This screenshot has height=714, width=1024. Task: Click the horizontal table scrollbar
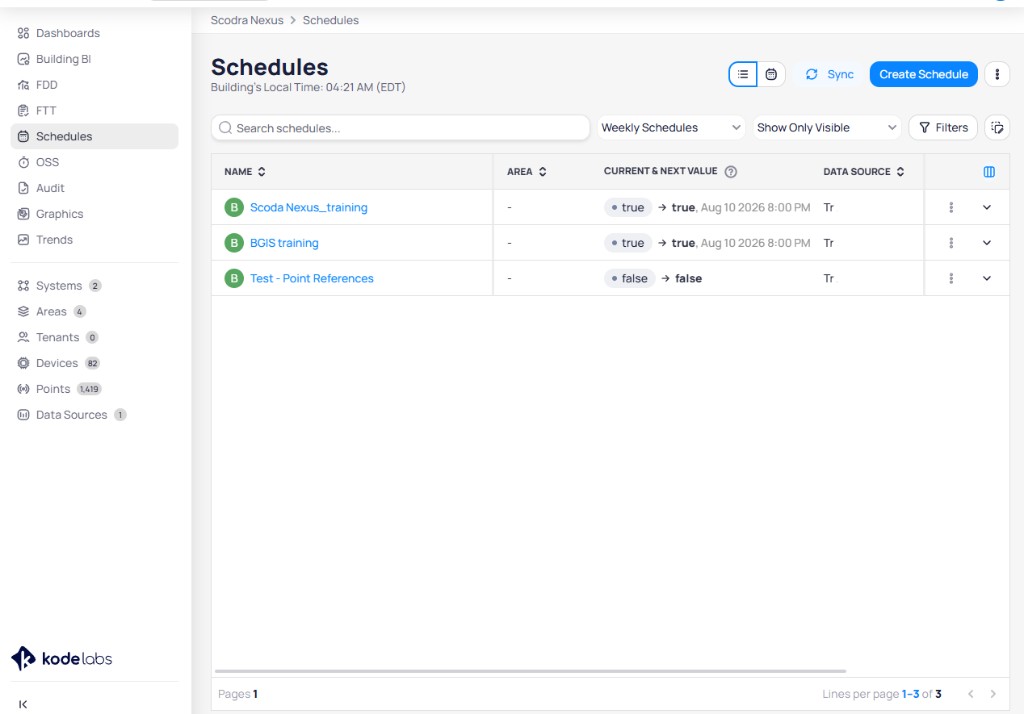[x=530, y=671]
